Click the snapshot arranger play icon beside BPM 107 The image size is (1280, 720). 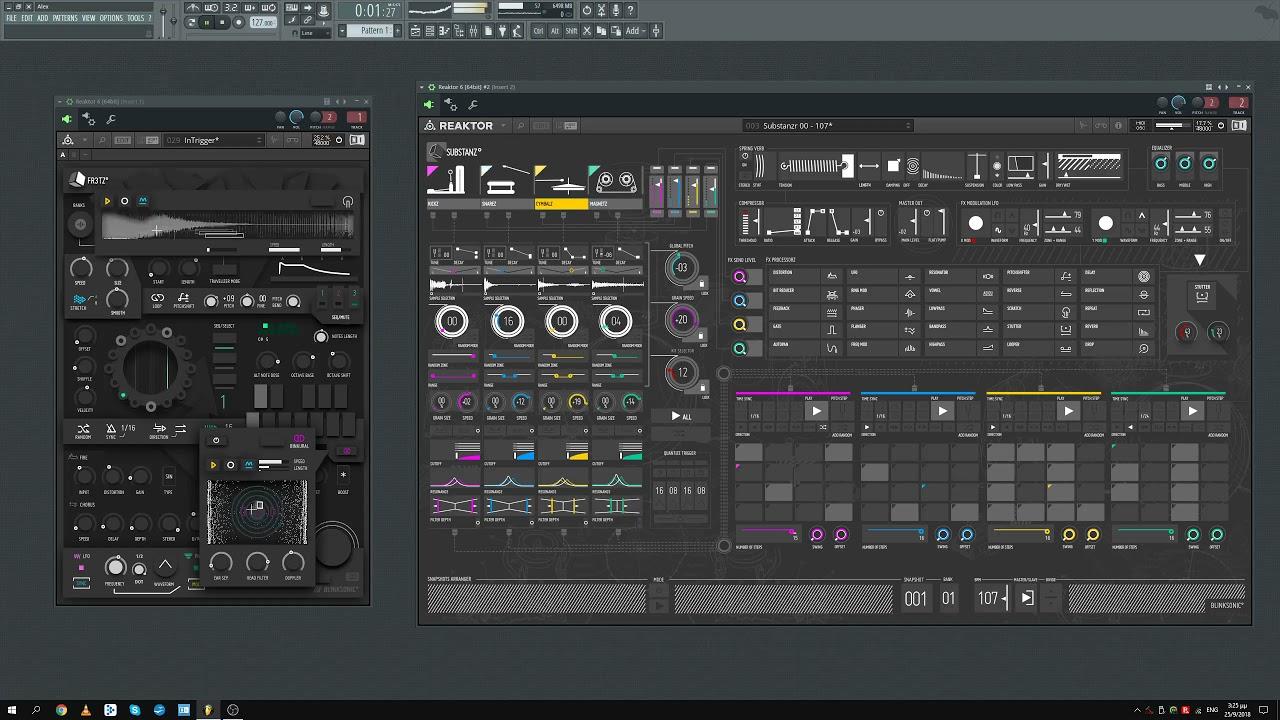(1027, 598)
